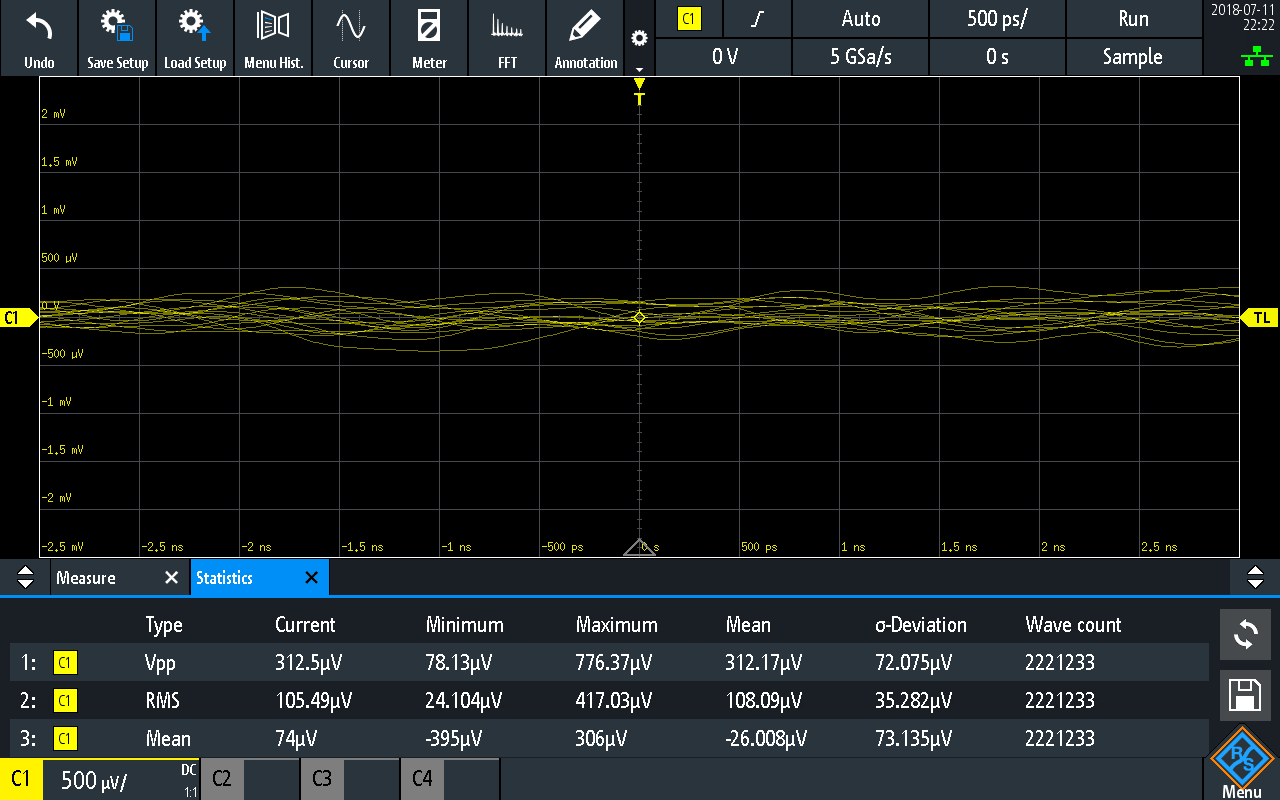The height and width of the screenshot is (800, 1280).
Task: Activate the Cursor measurement tool
Action: click(351, 38)
